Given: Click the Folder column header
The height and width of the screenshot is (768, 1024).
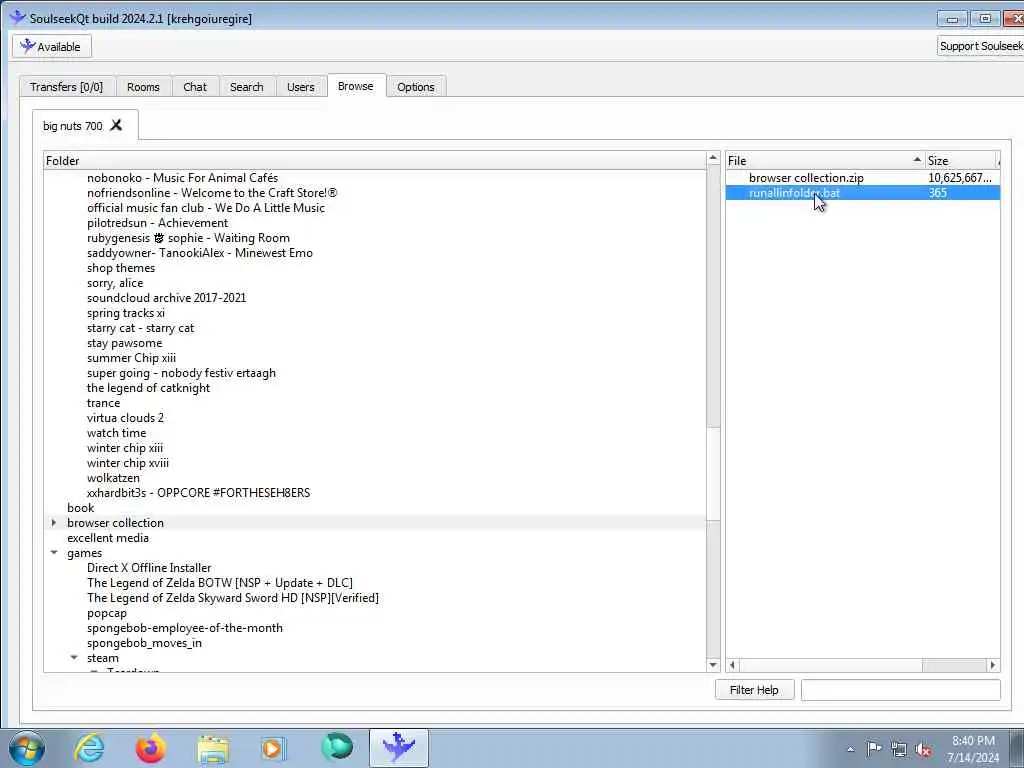Looking at the screenshot, I should click(375, 161).
